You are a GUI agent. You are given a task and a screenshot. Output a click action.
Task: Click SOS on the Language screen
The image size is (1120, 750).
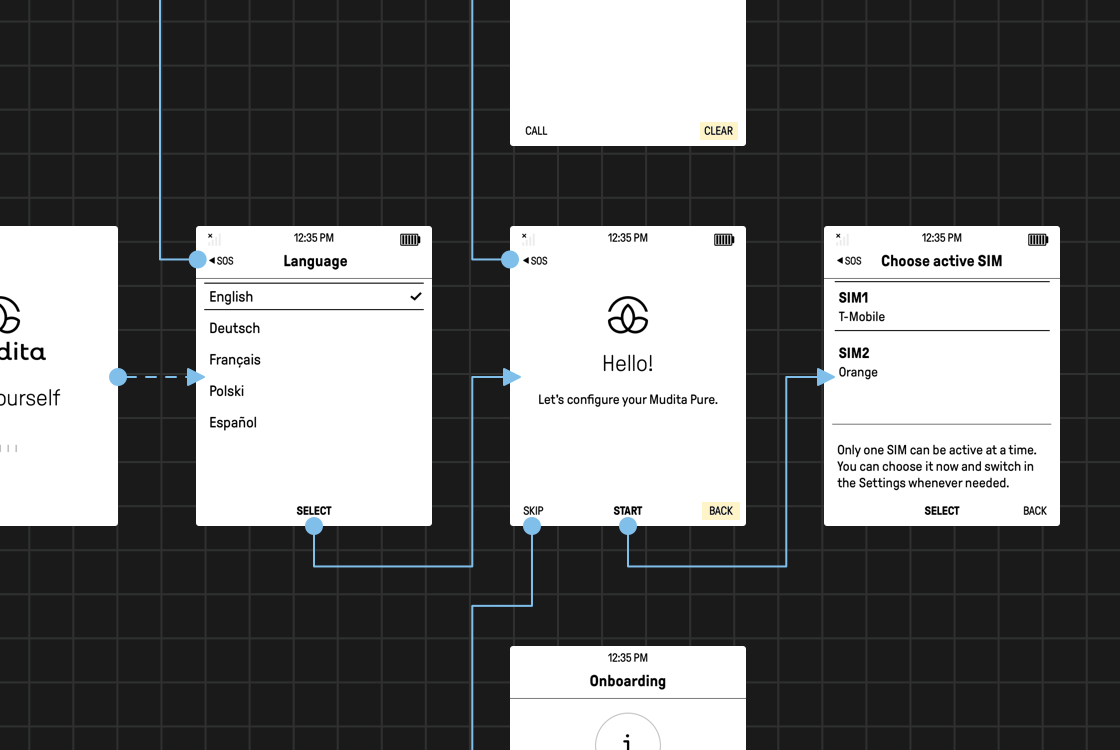tap(221, 261)
